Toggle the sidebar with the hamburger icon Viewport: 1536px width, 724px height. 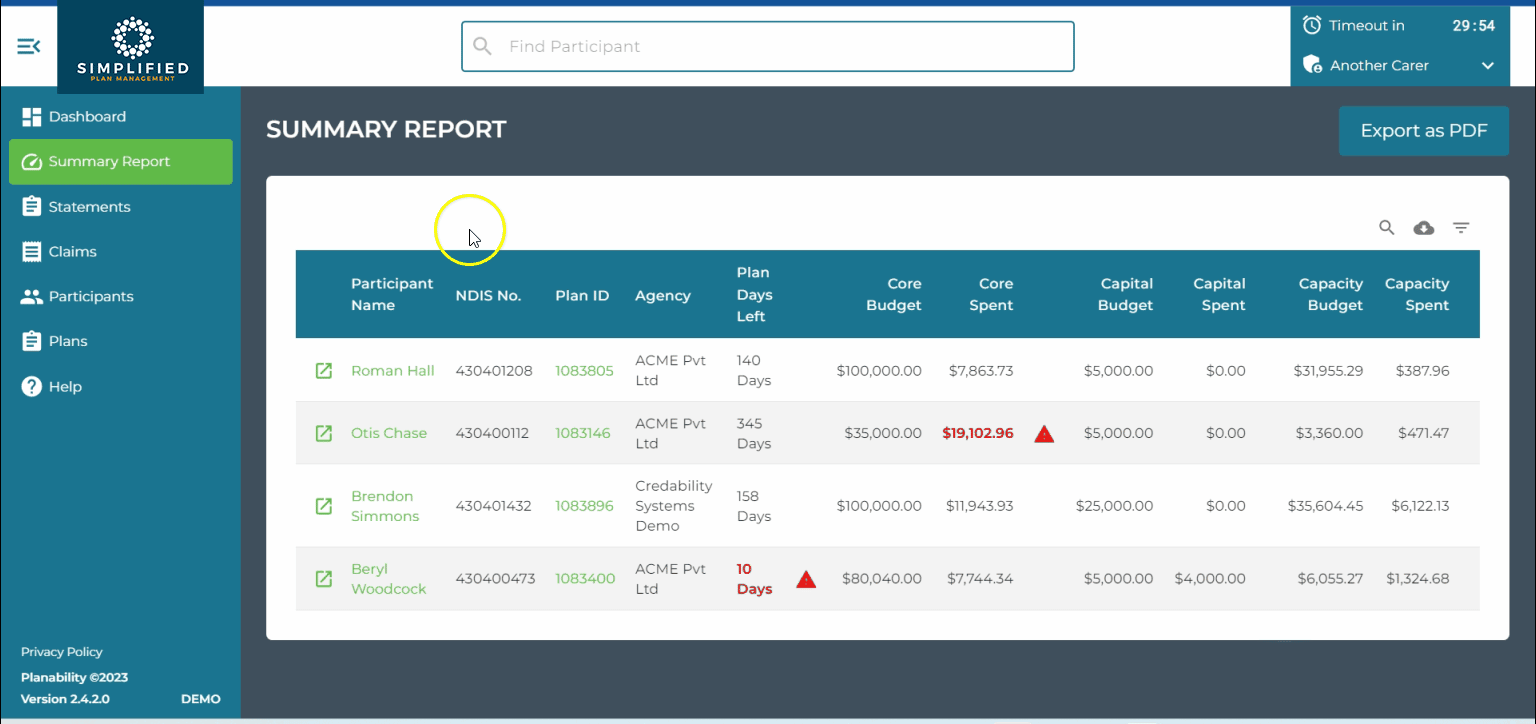(x=27, y=46)
